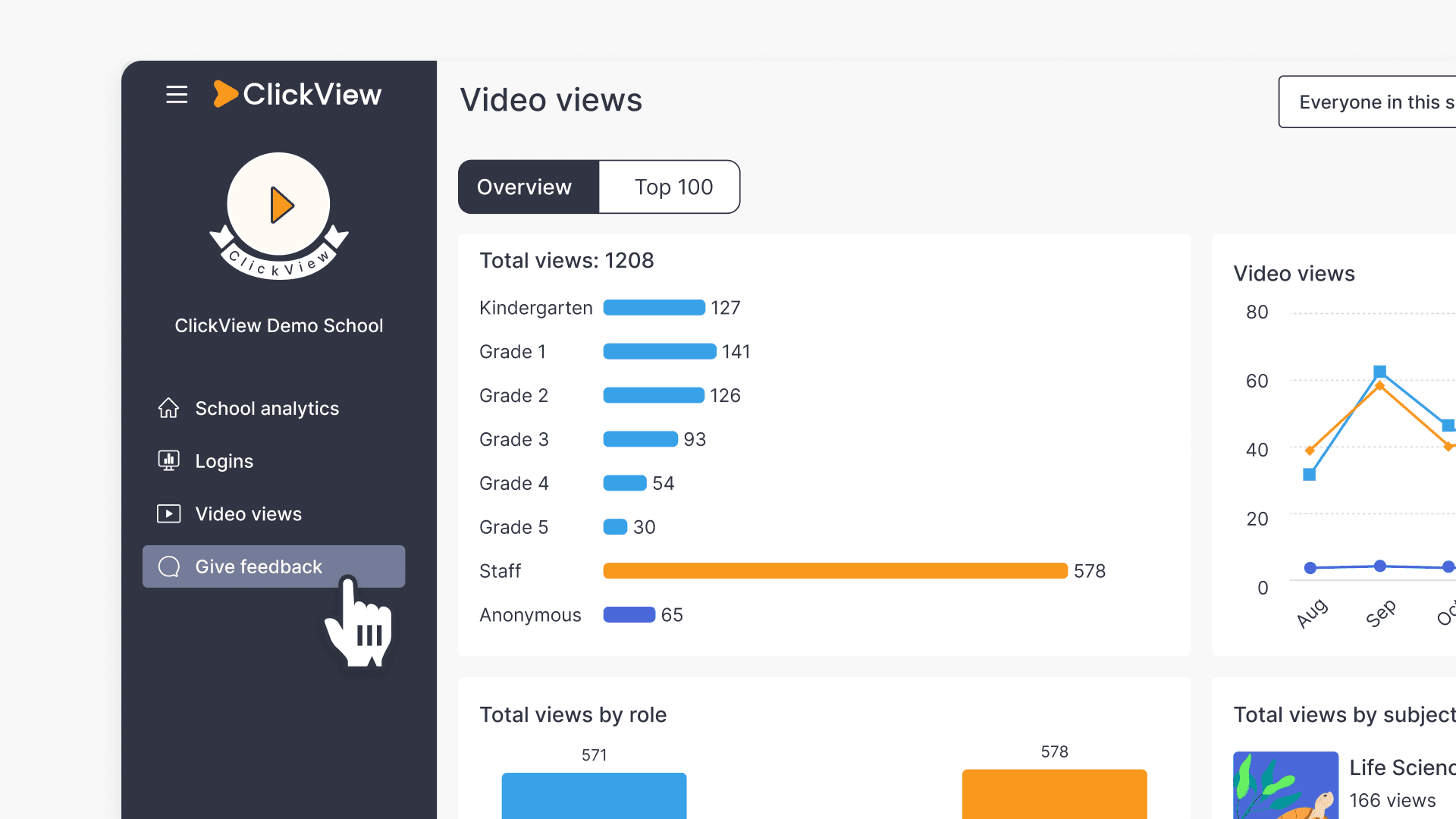Click the Grade 2 views bar

(x=654, y=396)
